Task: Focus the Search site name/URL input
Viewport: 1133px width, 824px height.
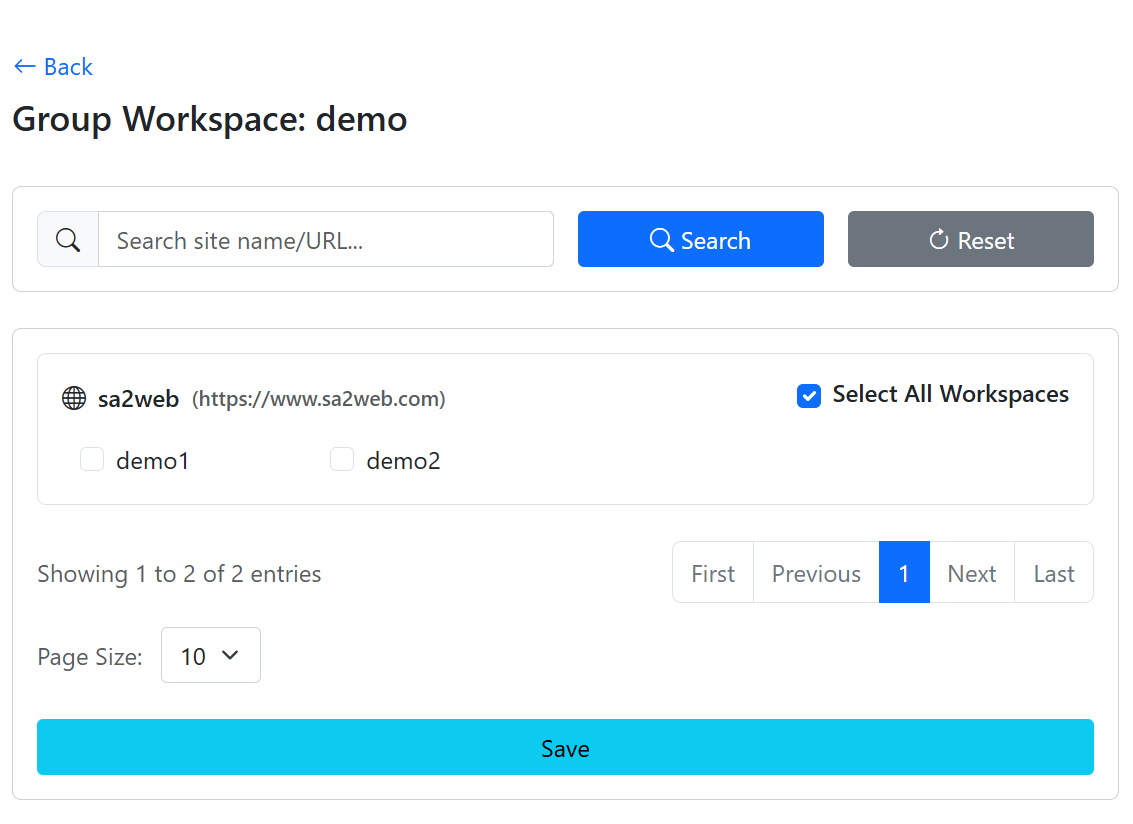Action: click(326, 239)
